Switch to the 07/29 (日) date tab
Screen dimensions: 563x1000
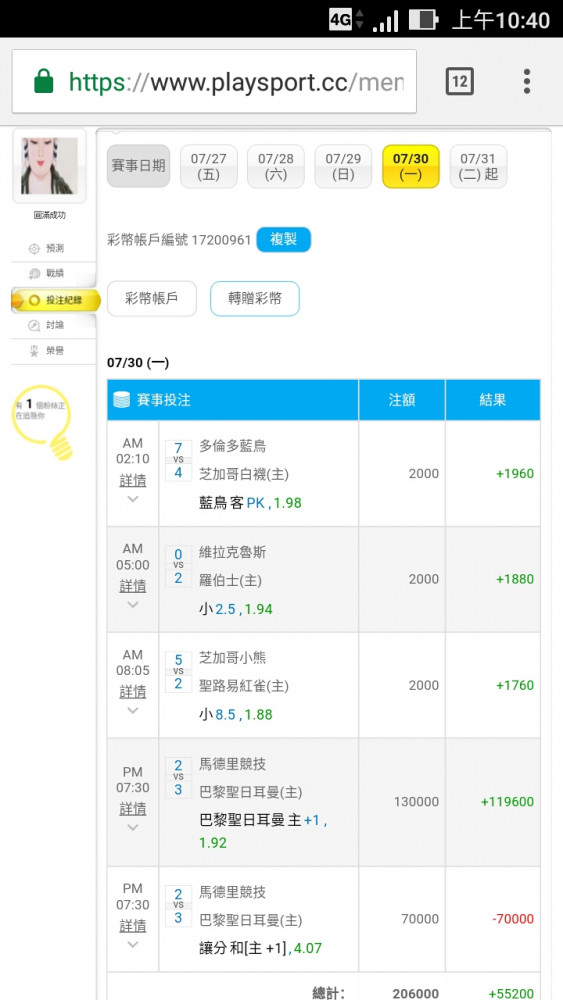343,166
